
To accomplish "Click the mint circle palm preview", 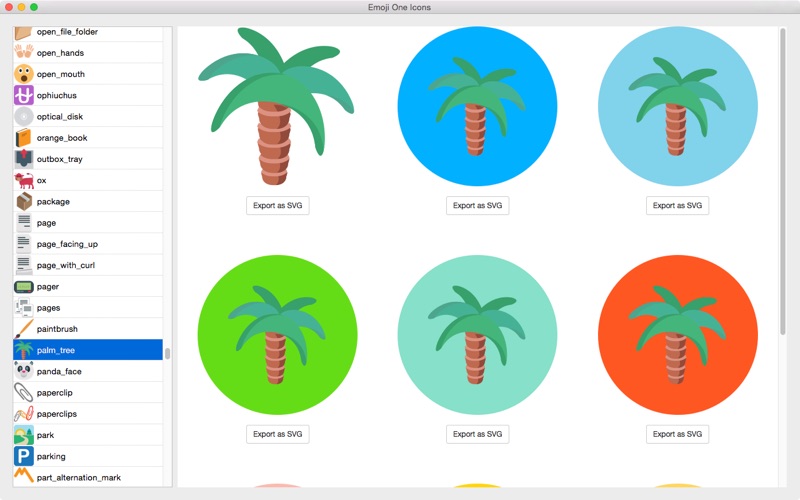I will [478, 335].
